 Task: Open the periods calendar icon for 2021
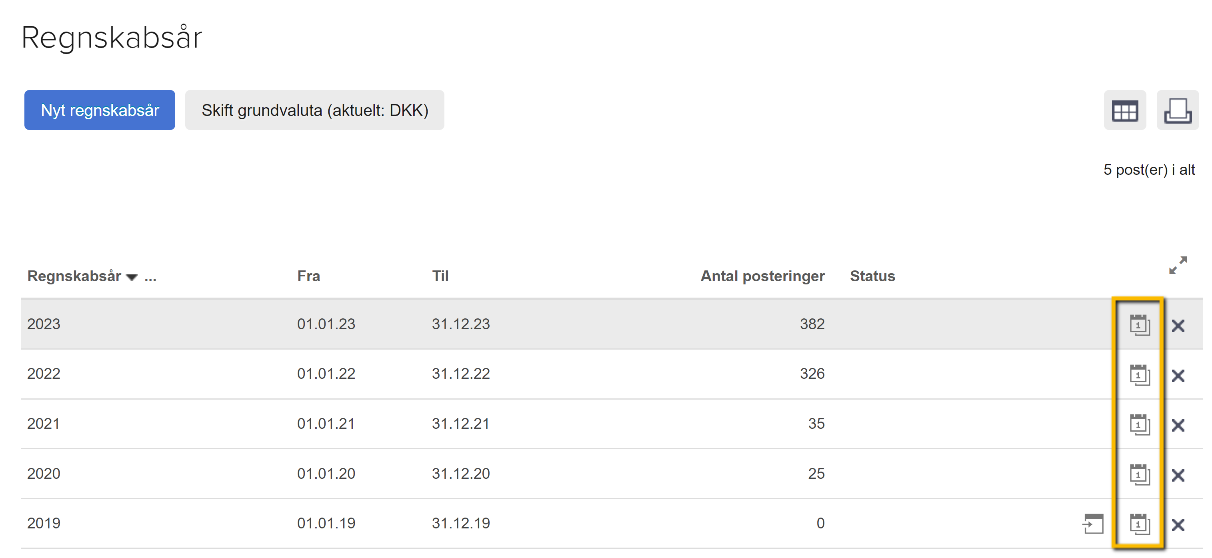pyautogui.click(x=1139, y=424)
